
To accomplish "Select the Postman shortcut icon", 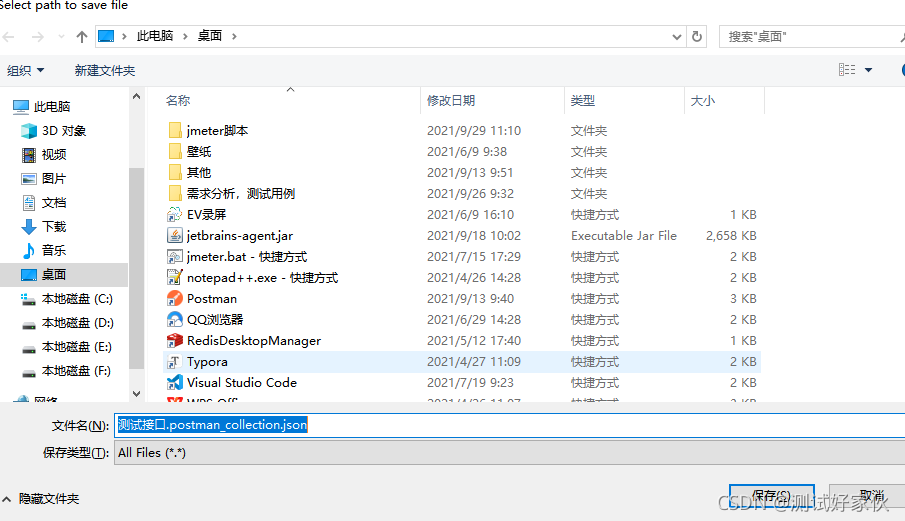I will 174,299.
